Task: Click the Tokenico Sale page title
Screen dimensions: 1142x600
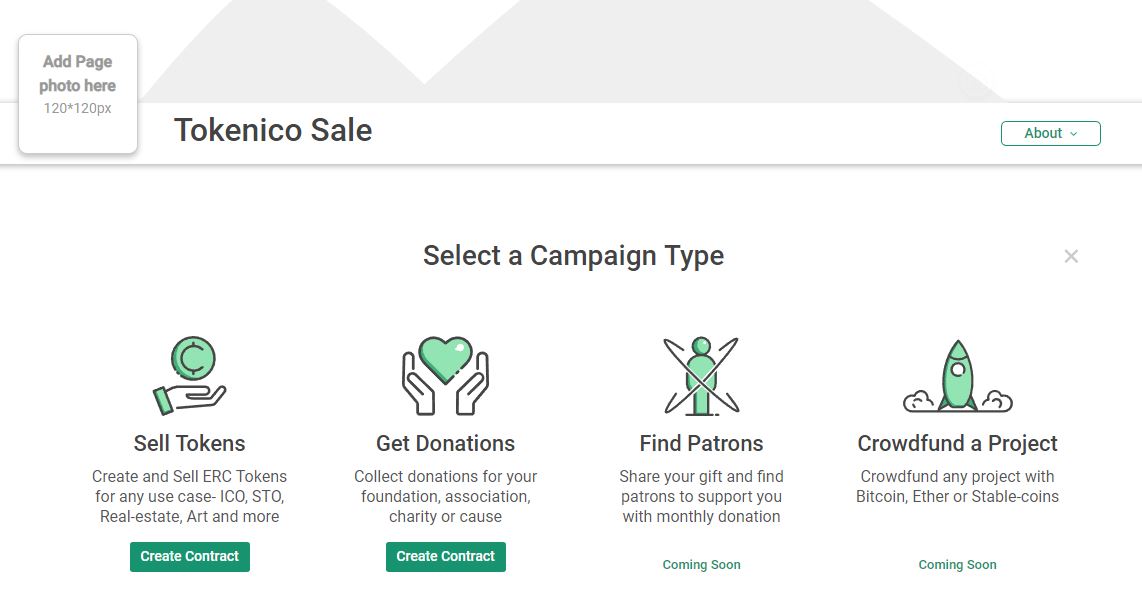Action: click(x=273, y=130)
